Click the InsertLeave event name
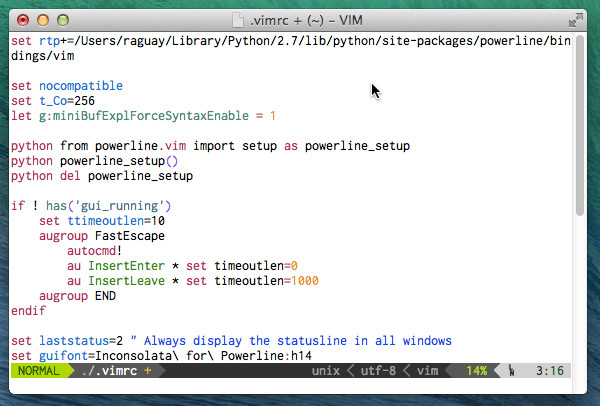Viewport: 600px width, 406px height. point(126,281)
